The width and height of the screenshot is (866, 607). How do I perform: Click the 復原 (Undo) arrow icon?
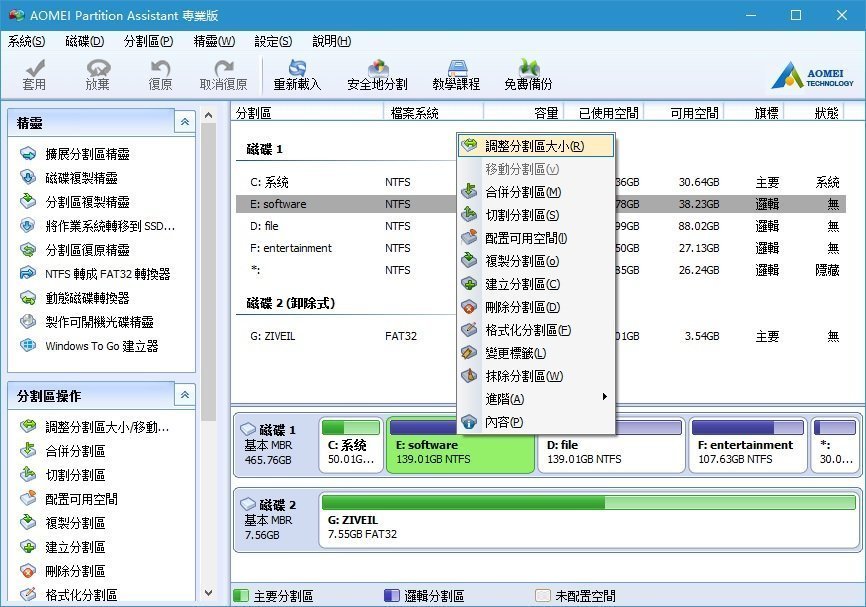coord(160,68)
